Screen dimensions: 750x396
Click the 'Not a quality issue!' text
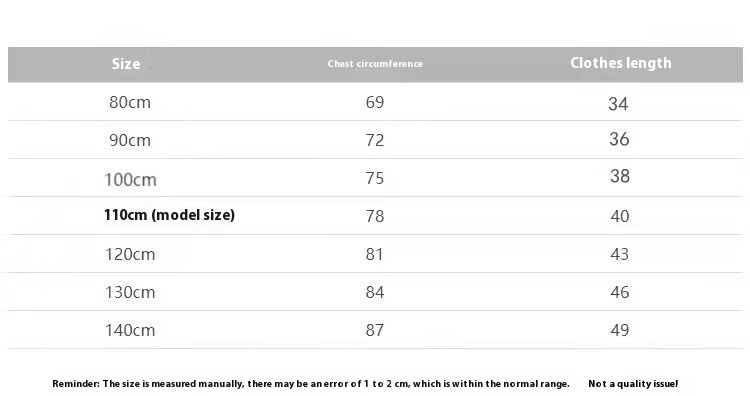click(x=633, y=384)
